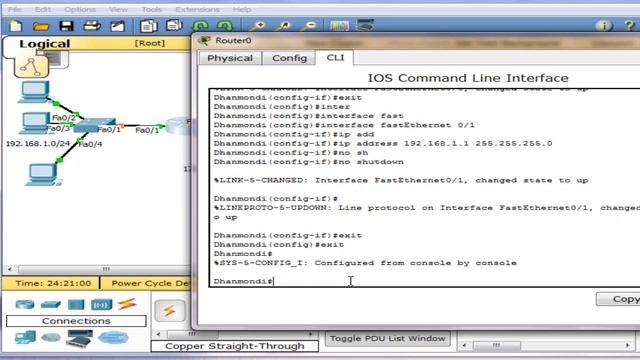Screen dimensions: 640x360
Task: Click the Undo toolbar icon
Action: click(200, 26)
